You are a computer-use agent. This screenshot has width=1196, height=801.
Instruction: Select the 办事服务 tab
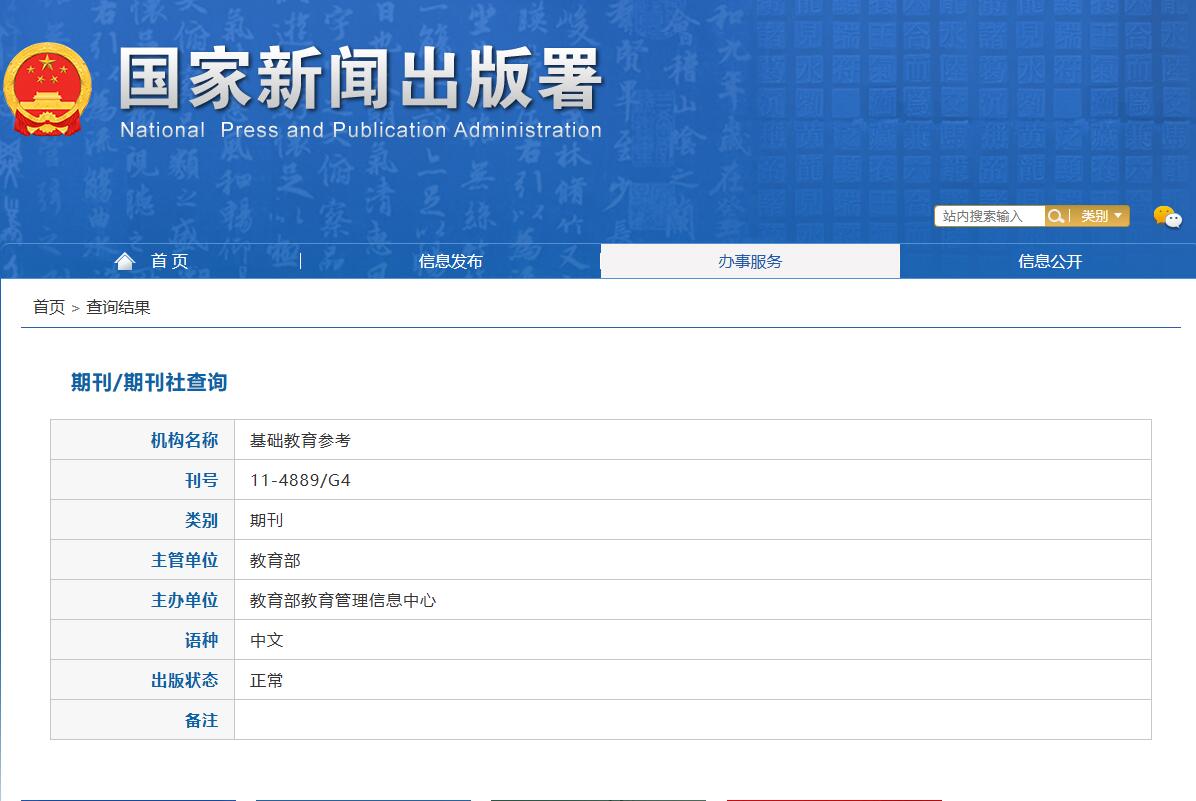click(749, 260)
